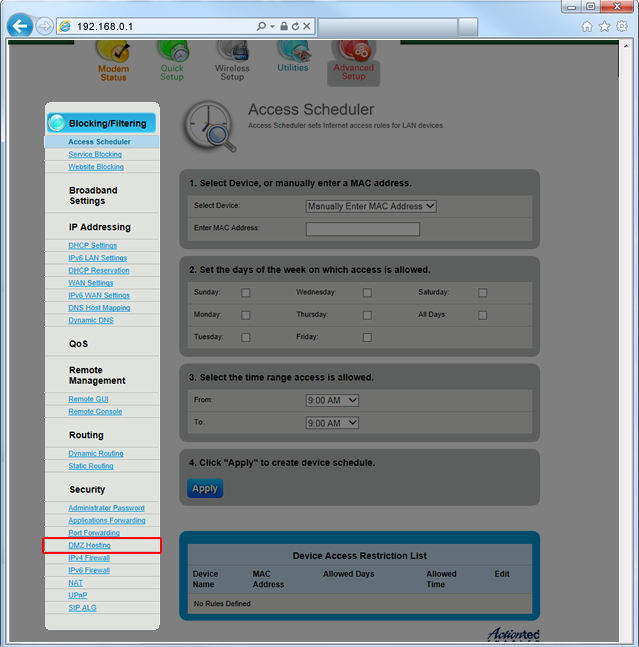Tick the Wednesday checkbox
Image resolution: width=639 pixels, height=647 pixels.
(367, 293)
